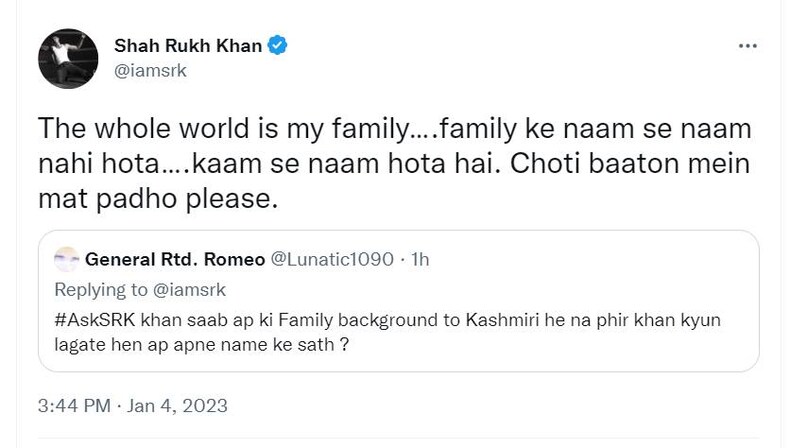807x448 pixels.
Task: Click the Jan 4, 2023 date
Action: [181, 406]
